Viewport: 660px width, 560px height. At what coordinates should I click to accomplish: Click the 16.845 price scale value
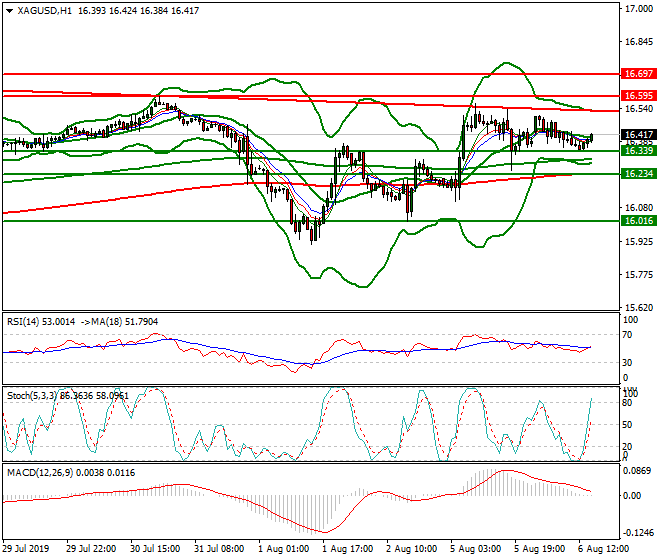[639, 42]
